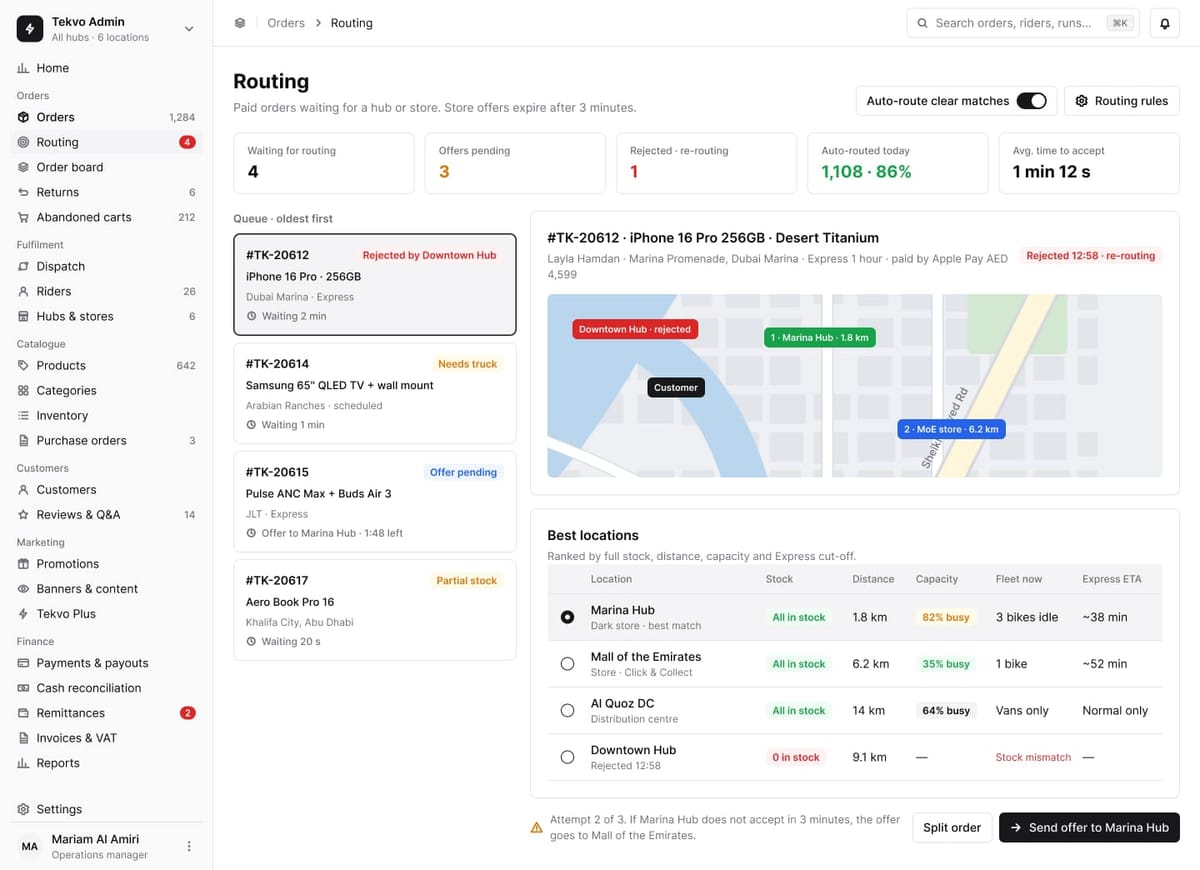Open queue order #TK-20615 Pulse ANC Max
1200x870 pixels.
(x=375, y=501)
